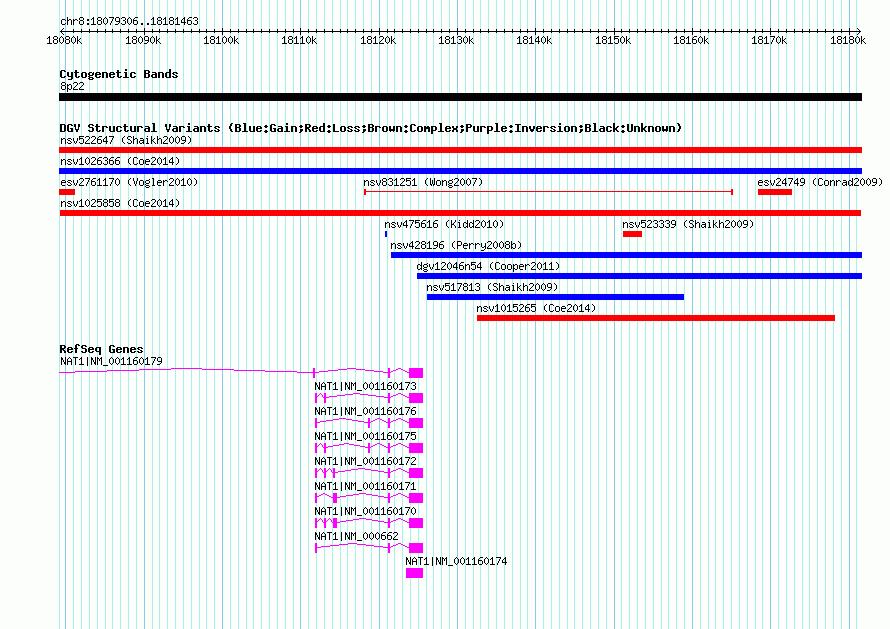Open the nsv428196 (Perry2008b) blue gain bar
The width and height of the screenshot is (890, 629).
[627, 255]
